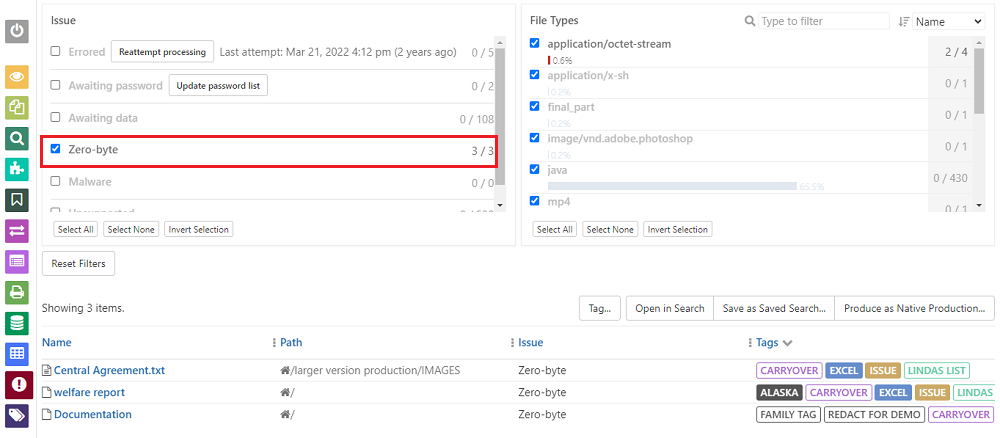Viewport: 1000px width, 438px height.
Task: Uncheck java file type
Action: (x=534, y=170)
